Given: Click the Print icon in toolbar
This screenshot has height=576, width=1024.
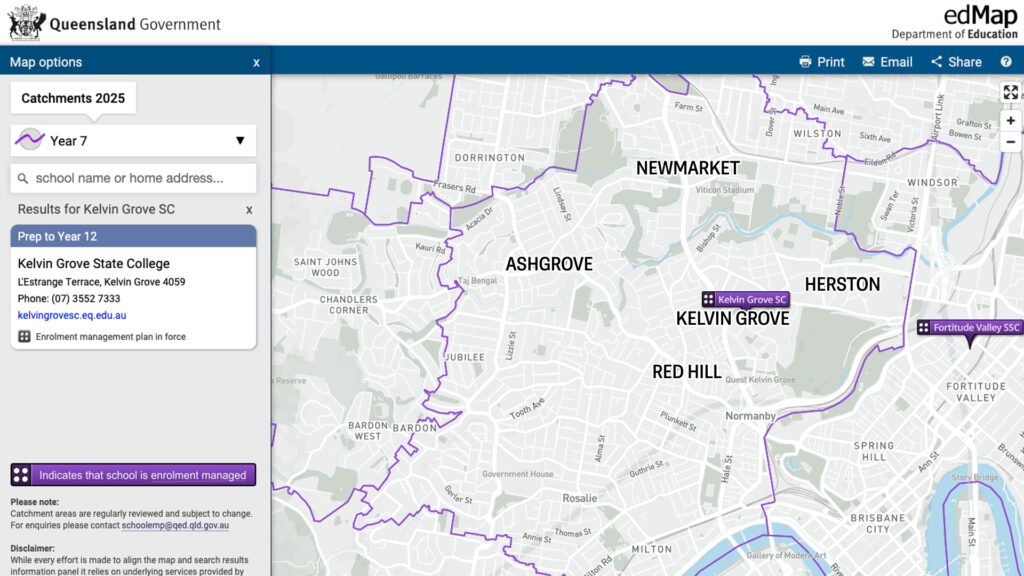Looking at the screenshot, I should pos(806,62).
